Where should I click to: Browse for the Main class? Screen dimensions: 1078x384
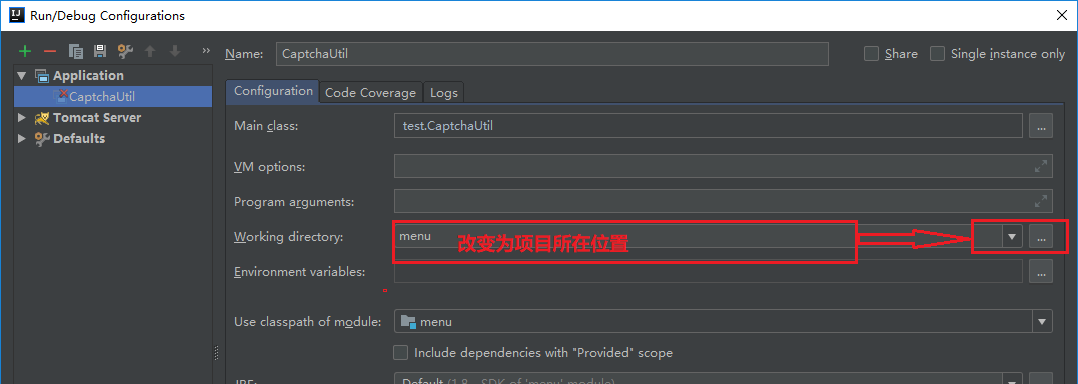tap(1041, 126)
